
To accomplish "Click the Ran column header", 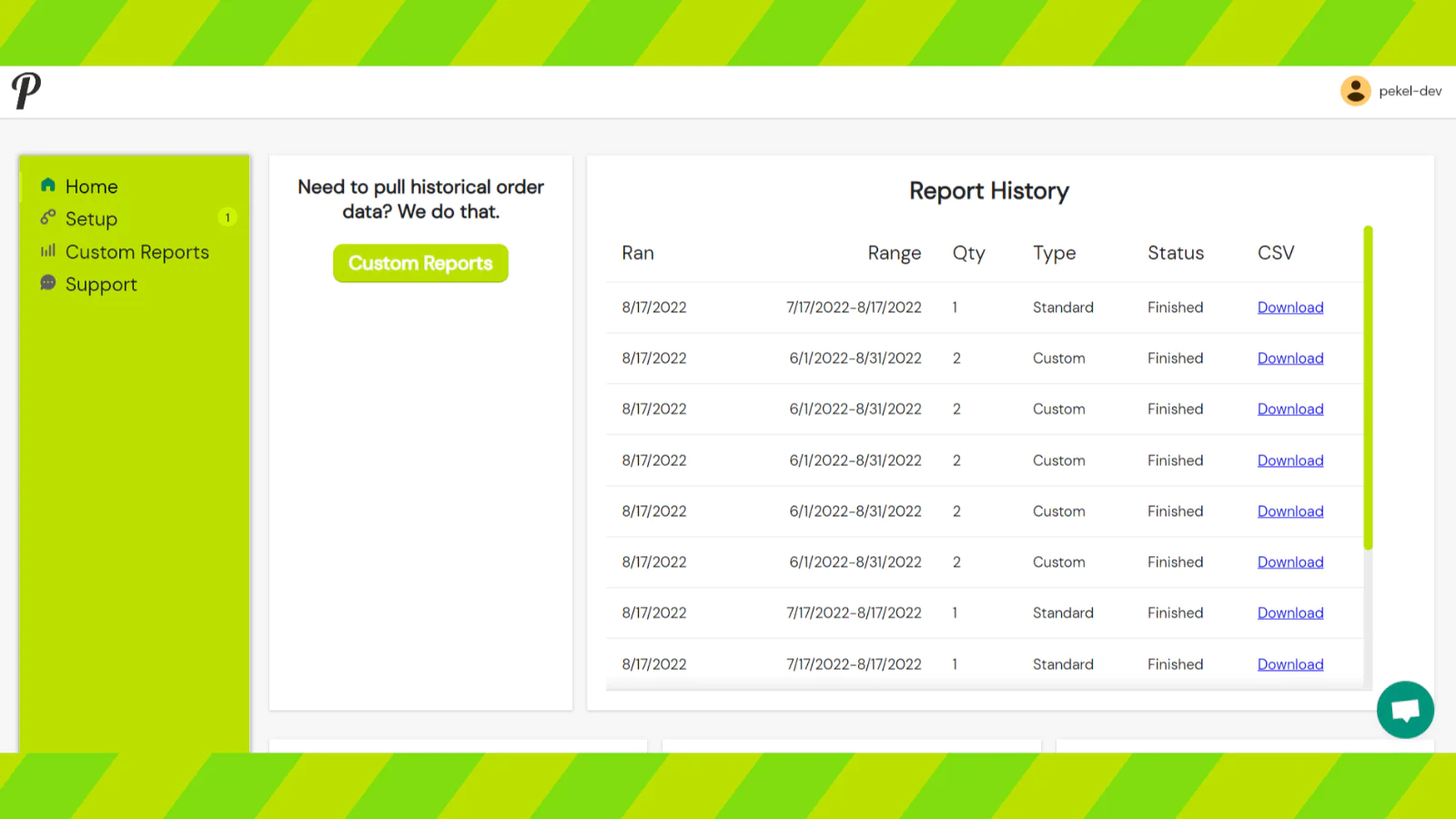I will [638, 253].
